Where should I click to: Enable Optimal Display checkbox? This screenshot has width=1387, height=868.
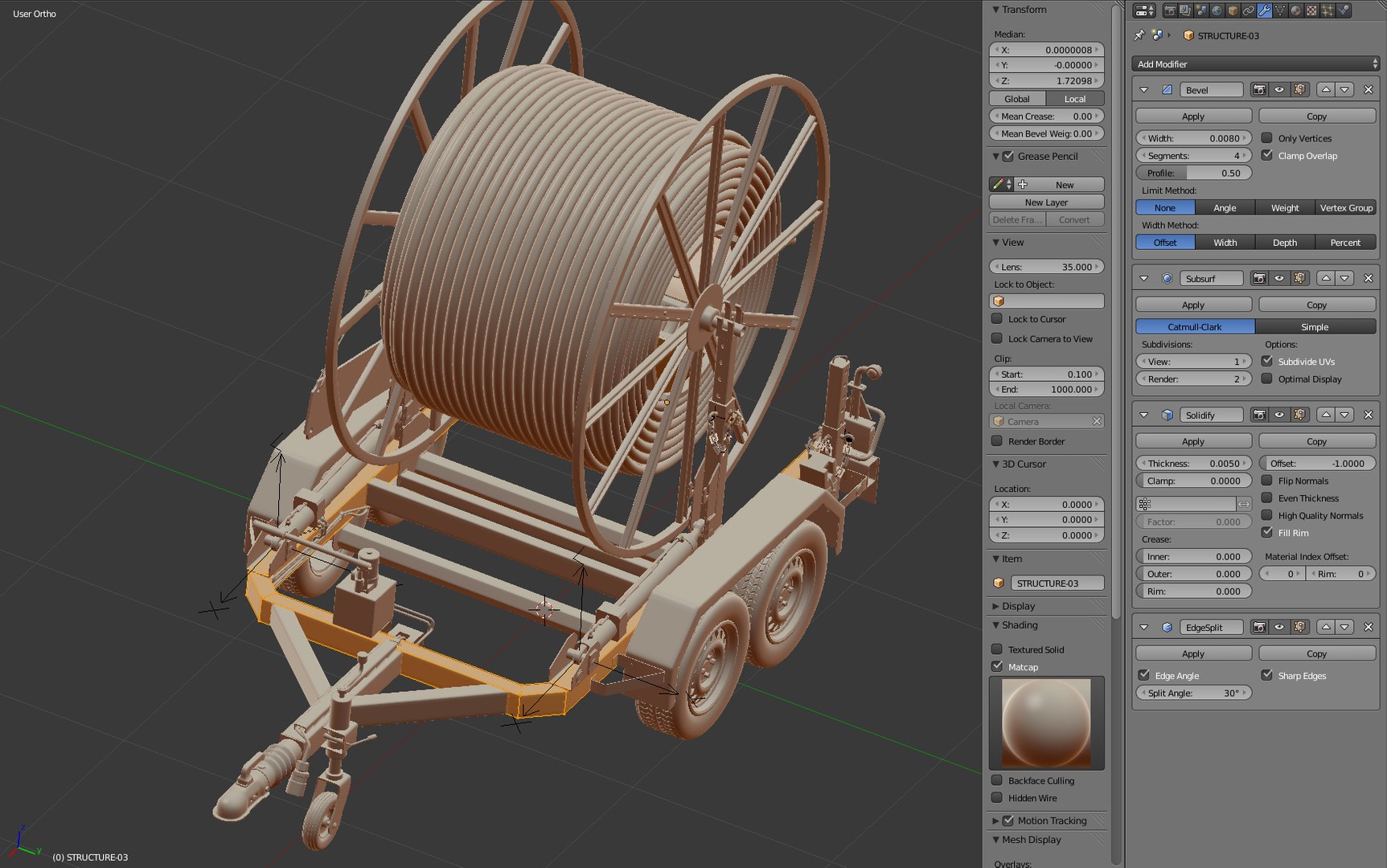point(1267,379)
